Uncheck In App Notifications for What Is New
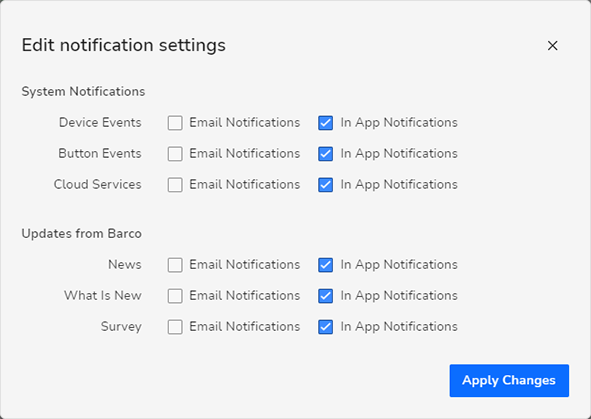 pyautogui.click(x=325, y=296)
